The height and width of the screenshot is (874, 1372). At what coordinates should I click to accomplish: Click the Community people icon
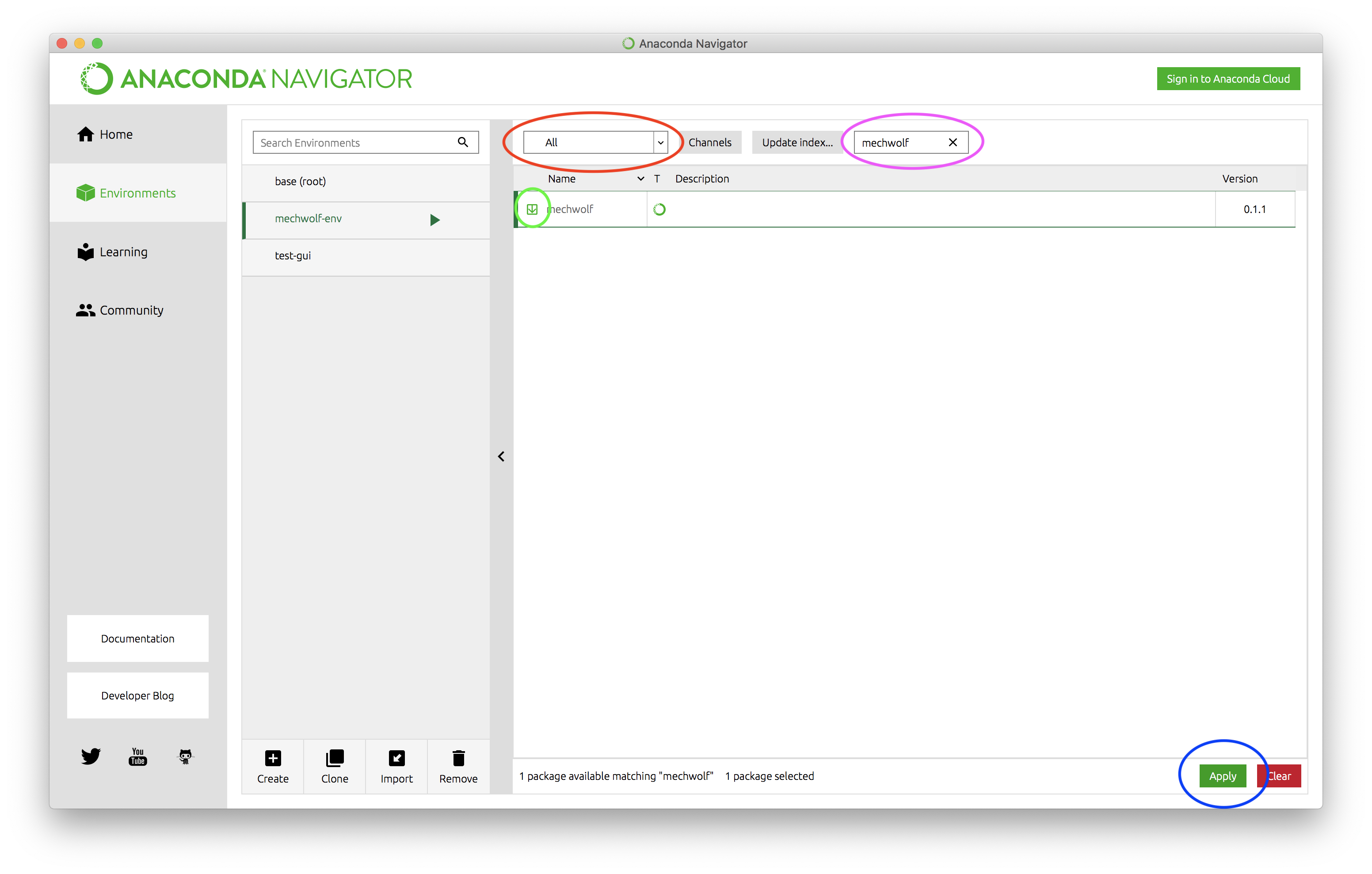[x=85, y=310]
